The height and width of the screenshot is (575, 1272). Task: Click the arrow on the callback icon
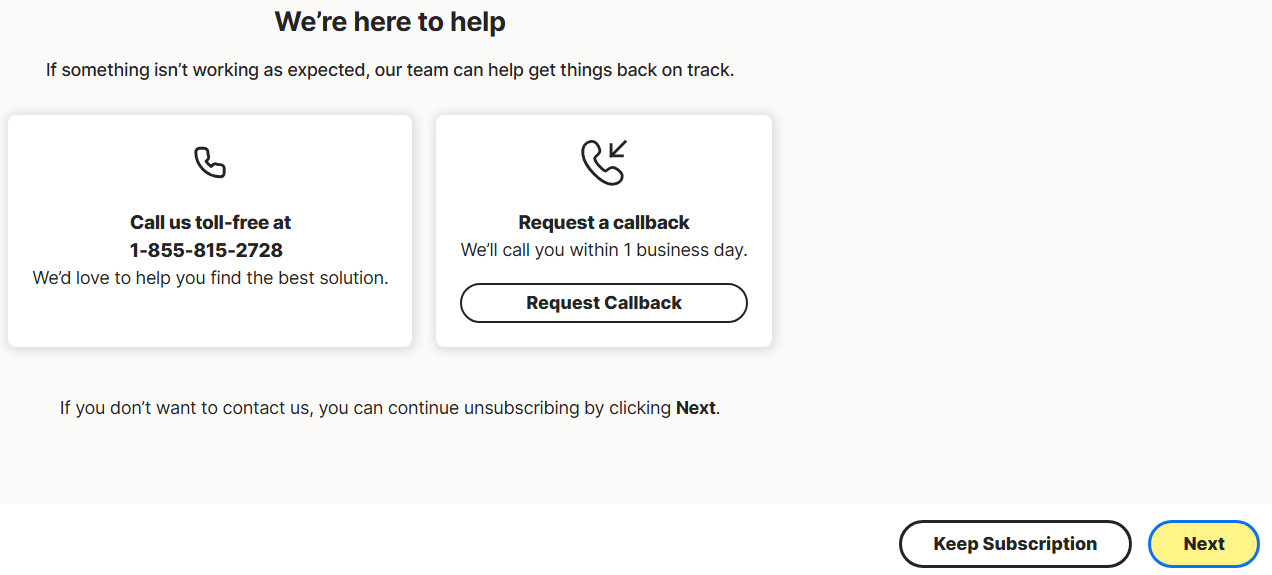[618, 151]
